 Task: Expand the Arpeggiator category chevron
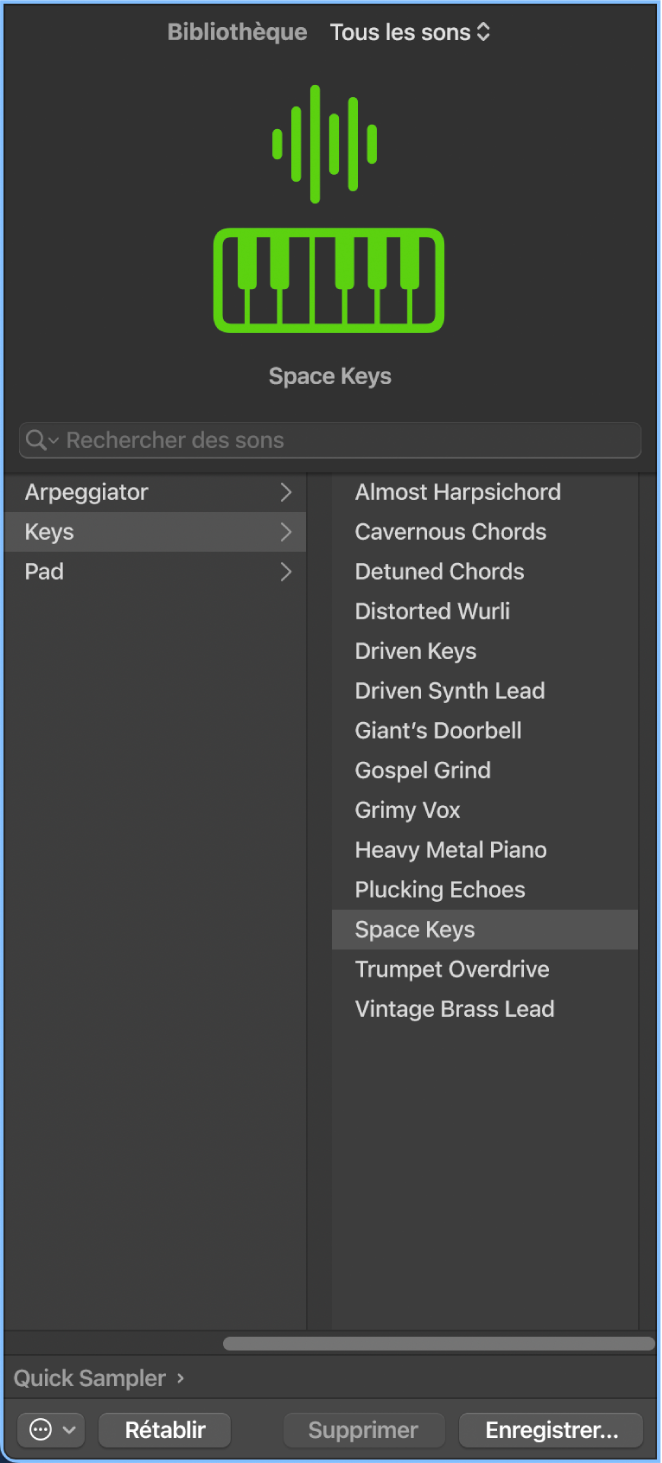point(286,492)
